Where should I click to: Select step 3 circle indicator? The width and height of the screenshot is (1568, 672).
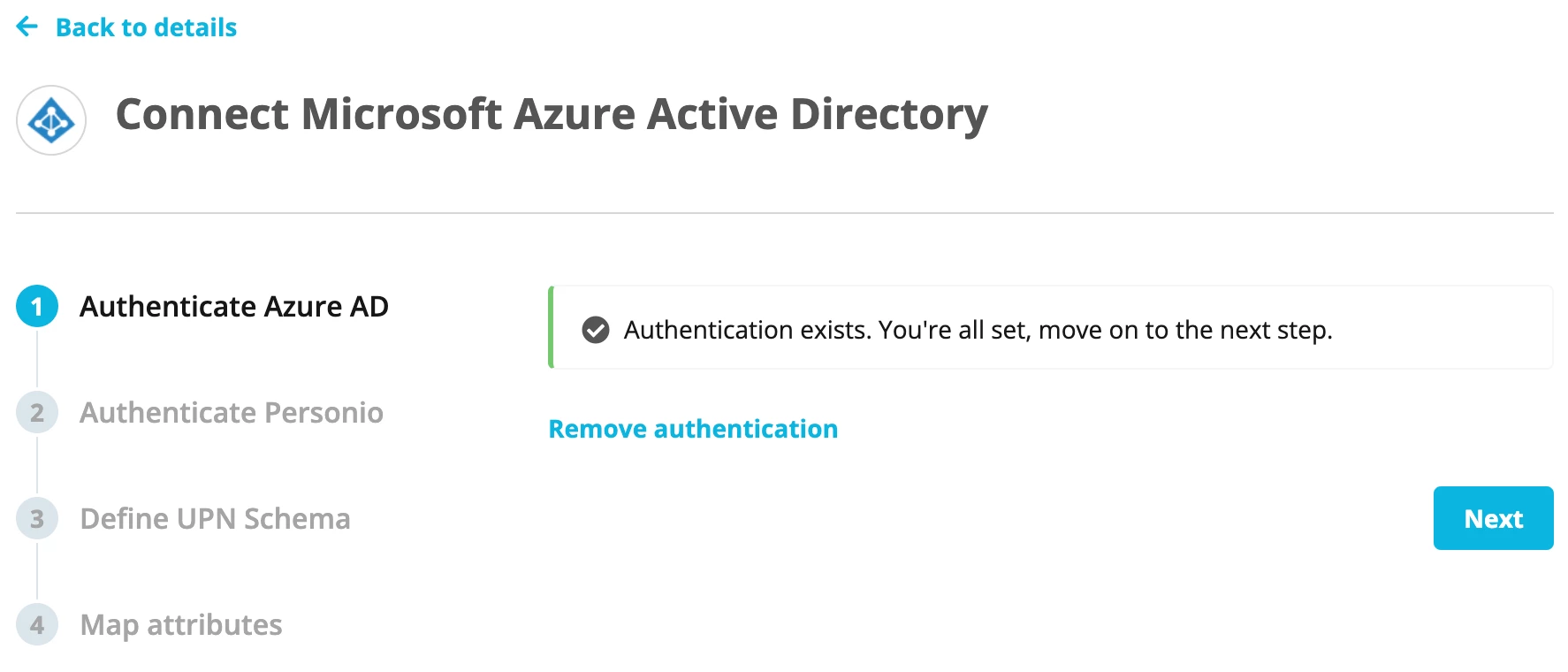pyautogui.click(x=37, y=518)
